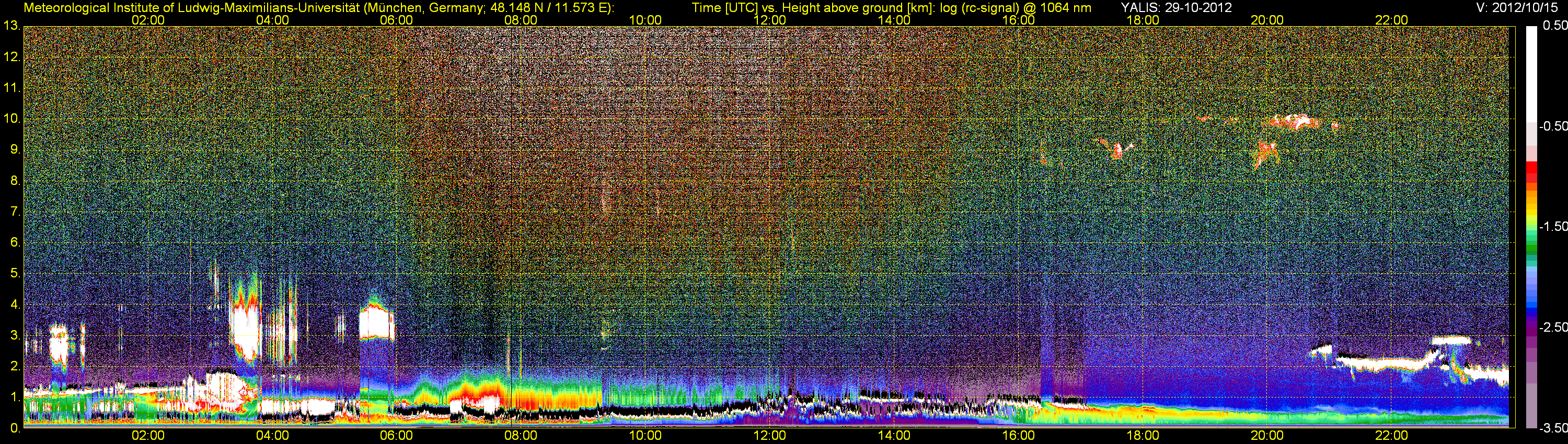Click the 3 km height axis label
The image size is (1568, 444).
click(15, 335)
